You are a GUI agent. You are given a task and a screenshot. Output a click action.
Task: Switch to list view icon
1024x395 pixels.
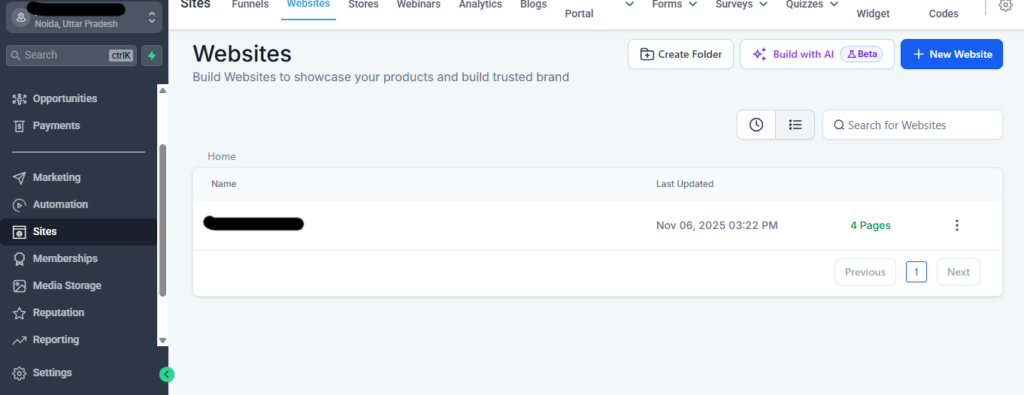coord(795,125)
